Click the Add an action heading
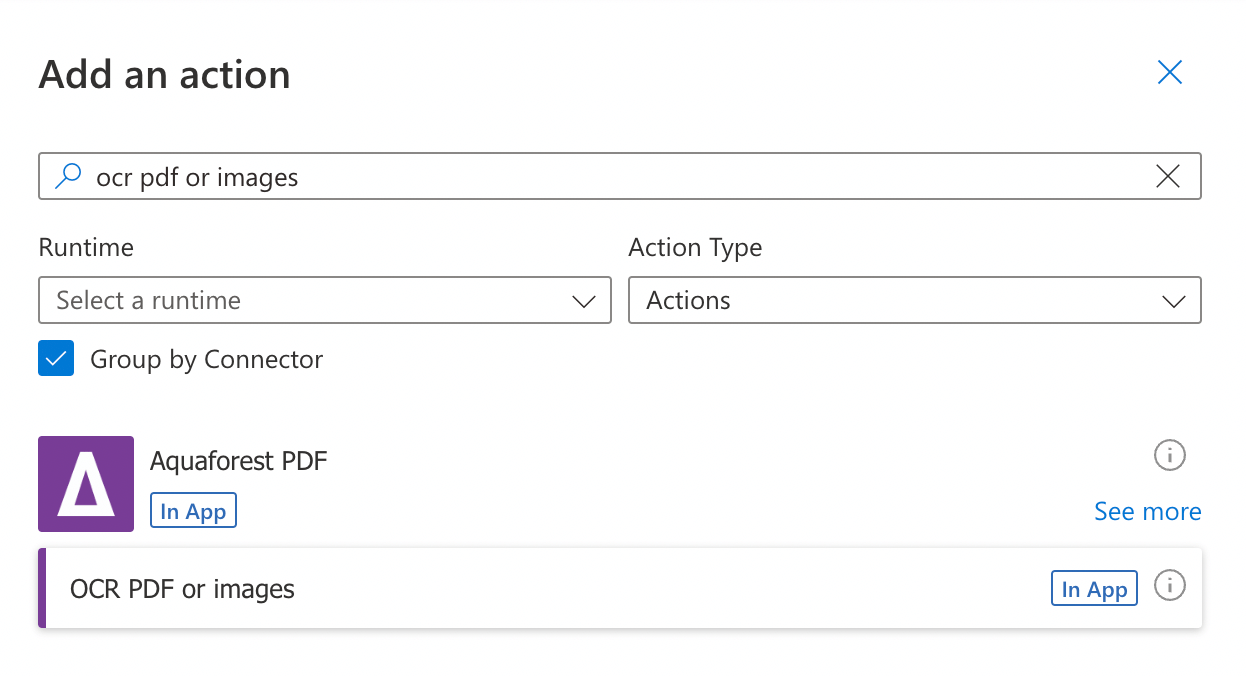 pyautogui.click(x=164, y=74)
